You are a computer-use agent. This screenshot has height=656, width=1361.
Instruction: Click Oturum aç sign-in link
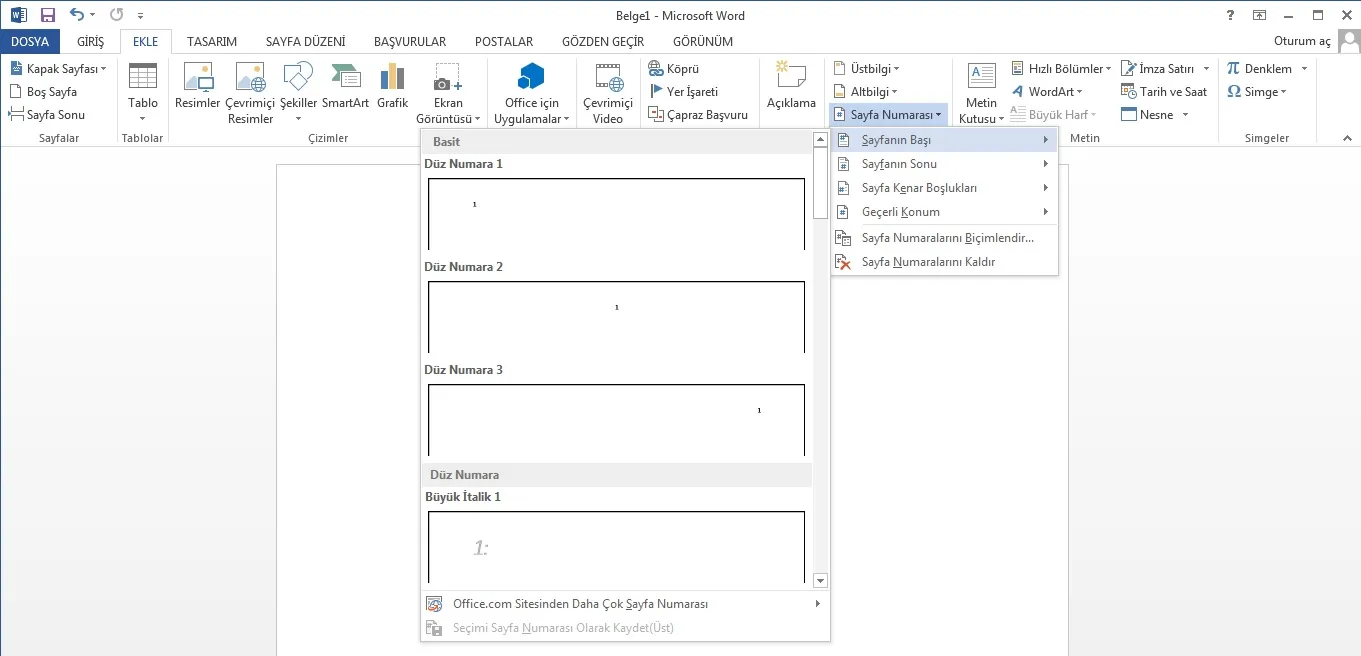pyautogui.click(x=1302, y=42)
